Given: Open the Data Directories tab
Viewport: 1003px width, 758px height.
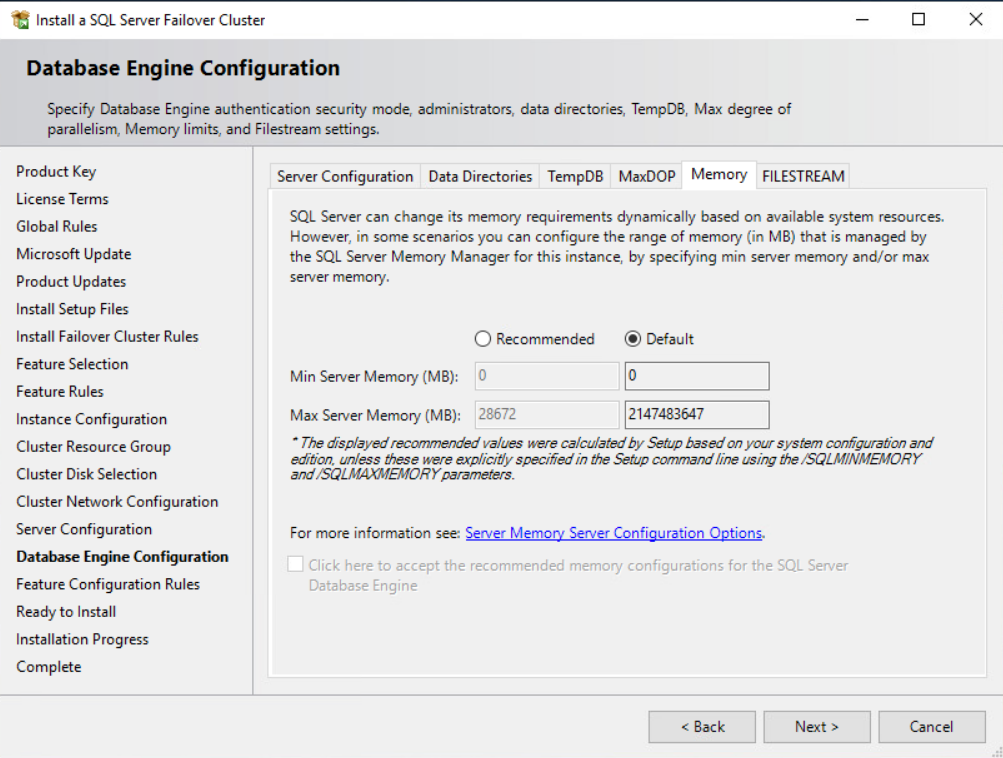Looking at the screenshot, I should [480, 177].
